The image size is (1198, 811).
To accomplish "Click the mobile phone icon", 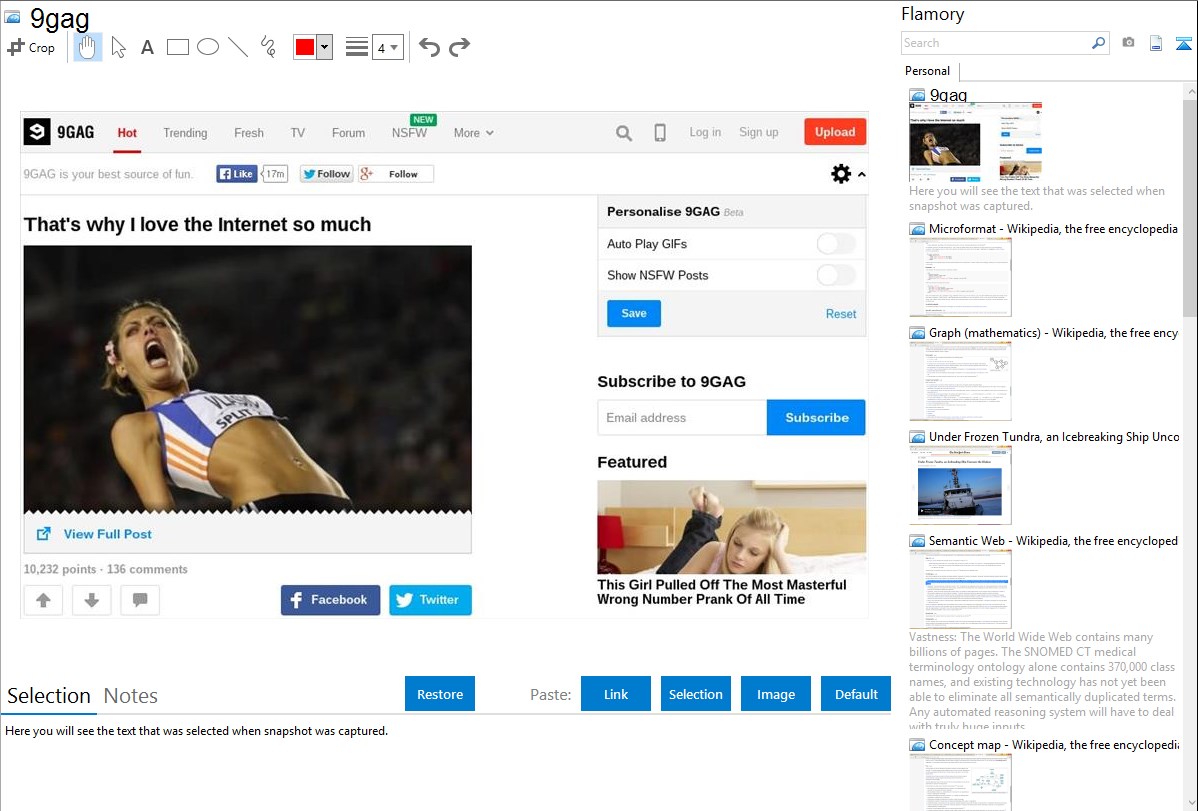I will [x=660, y=133].
